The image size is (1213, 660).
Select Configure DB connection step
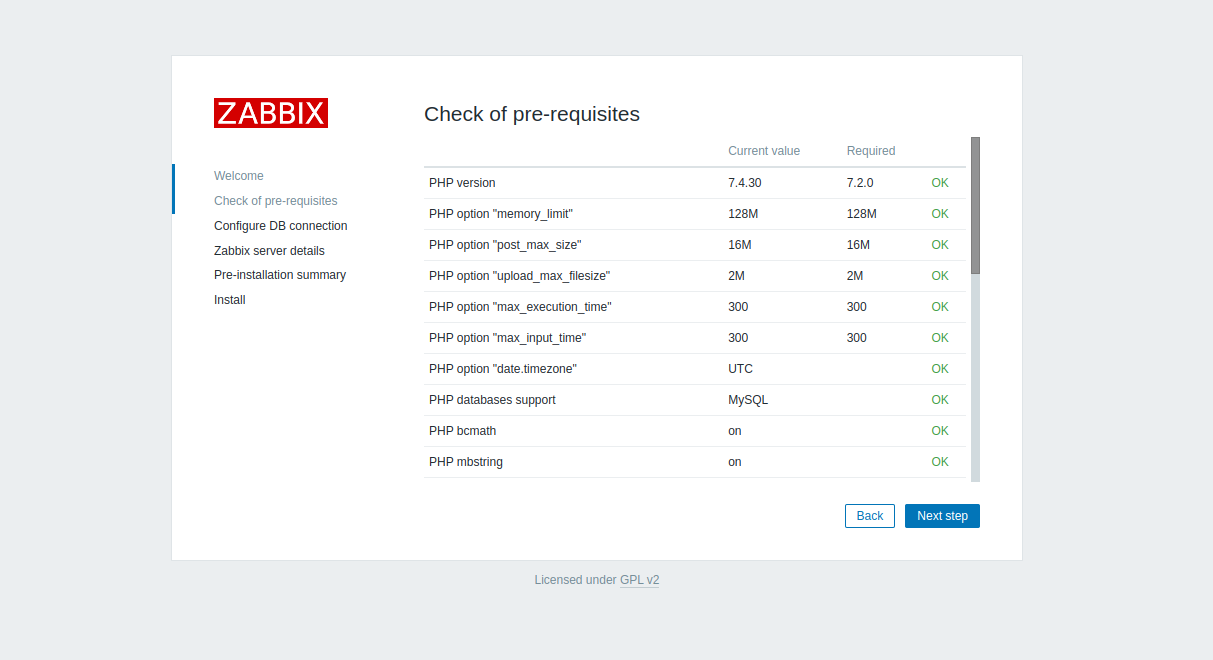coord(281,226)
